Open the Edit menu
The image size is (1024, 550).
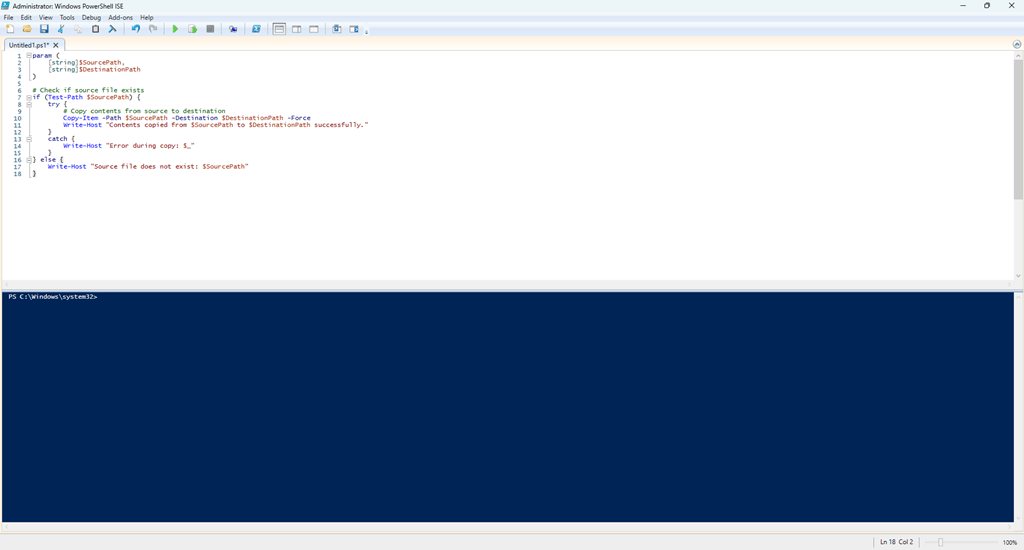coord(26,18)
